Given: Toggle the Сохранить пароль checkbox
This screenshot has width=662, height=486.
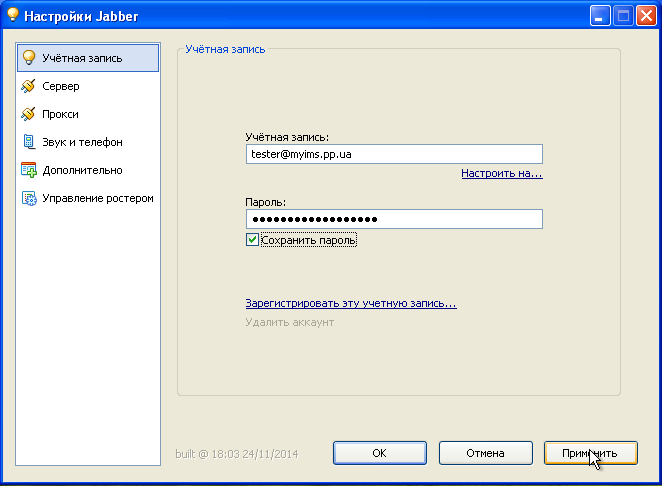Looking at the screenshot, I should pos(252,240).
